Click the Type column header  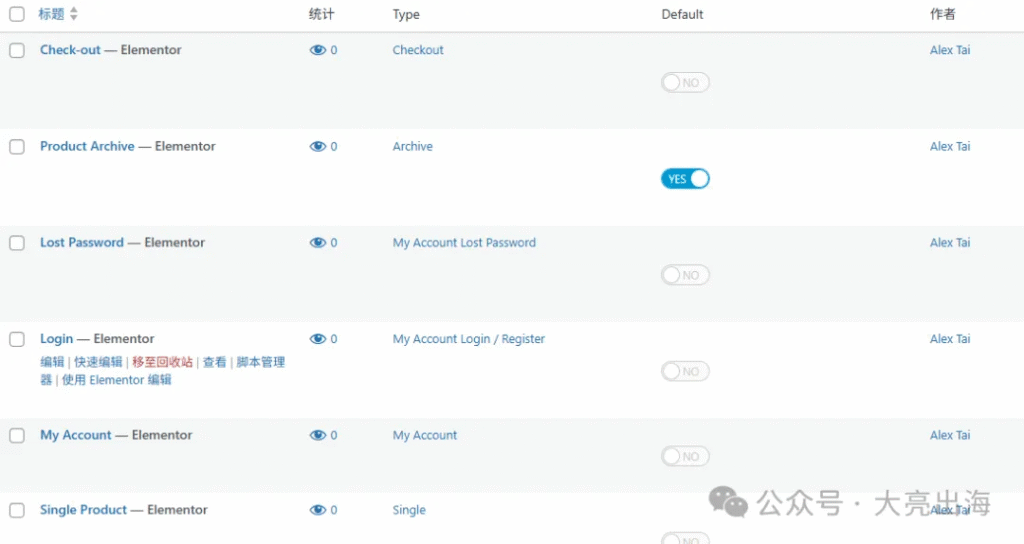406,14
